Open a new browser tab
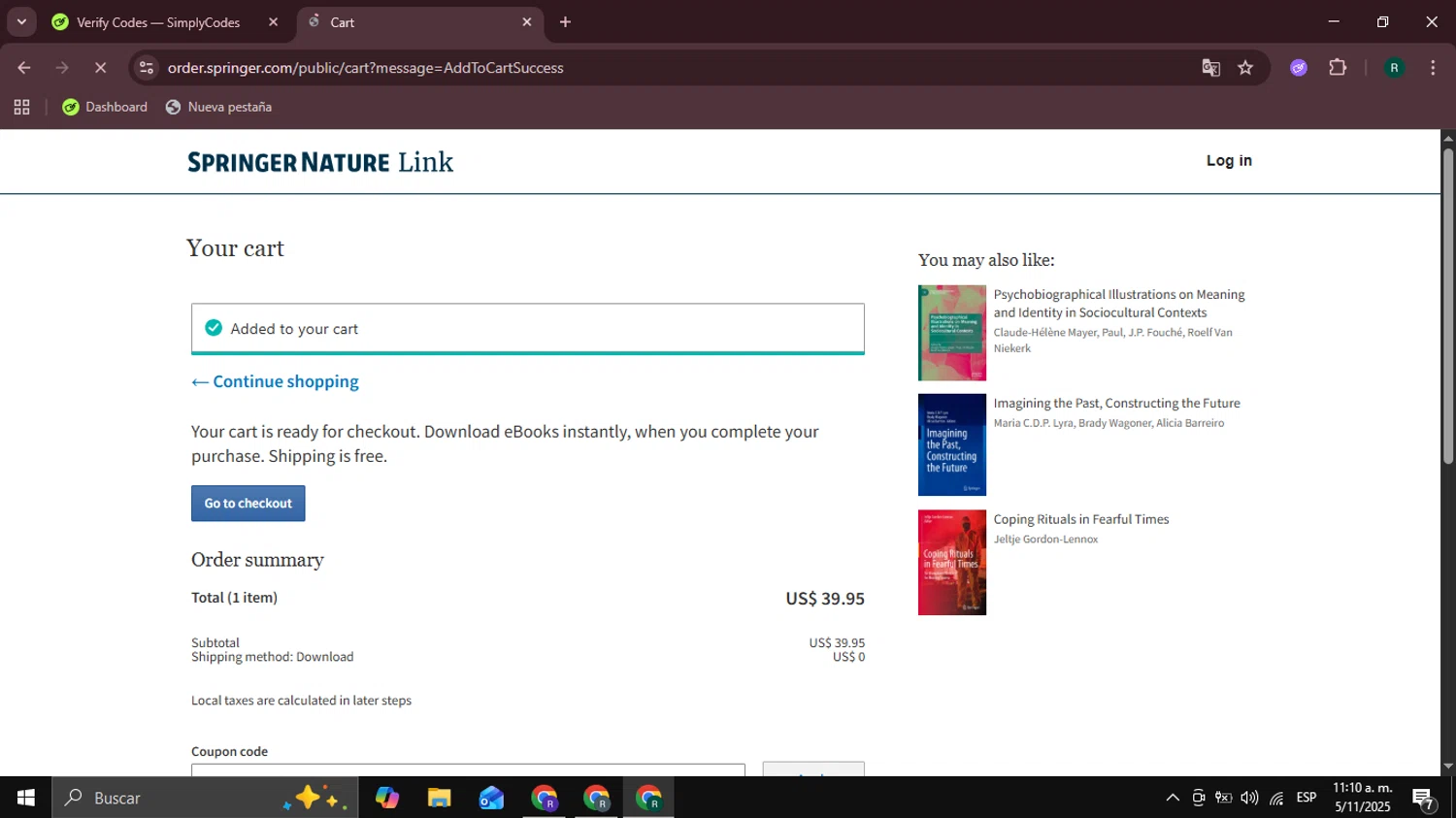Screen dimensions: 1456x818 coord(565,22)
